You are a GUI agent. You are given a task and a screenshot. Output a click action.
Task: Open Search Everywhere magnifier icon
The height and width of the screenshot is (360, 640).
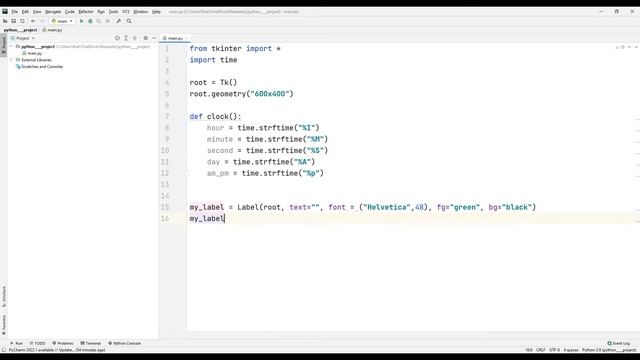(x=129, y=21)
